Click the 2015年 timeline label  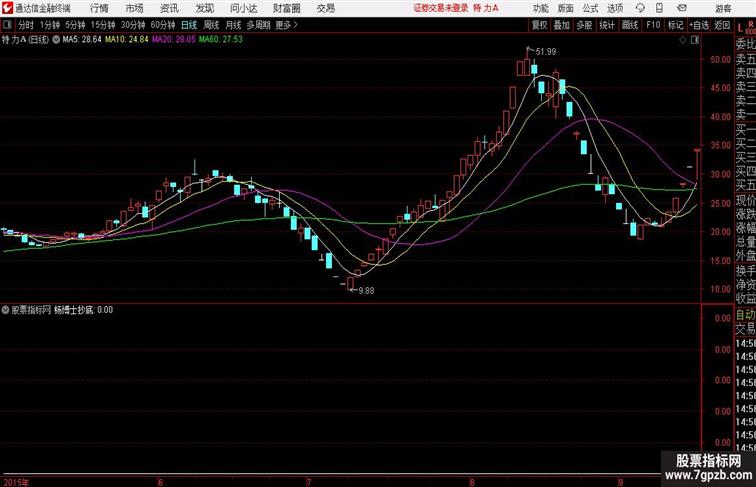pos(16,482)
